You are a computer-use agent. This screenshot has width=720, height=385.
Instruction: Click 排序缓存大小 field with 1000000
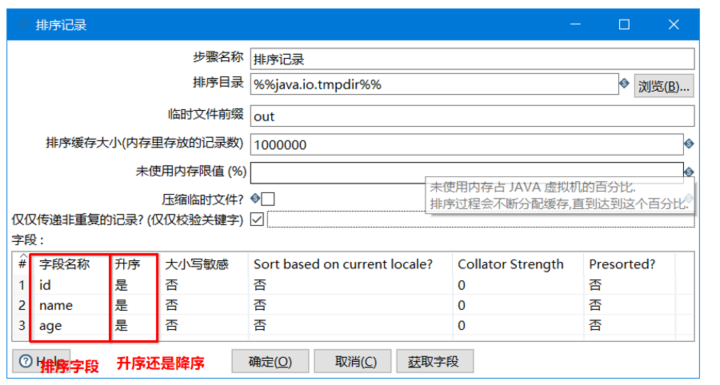pos(467,144)
